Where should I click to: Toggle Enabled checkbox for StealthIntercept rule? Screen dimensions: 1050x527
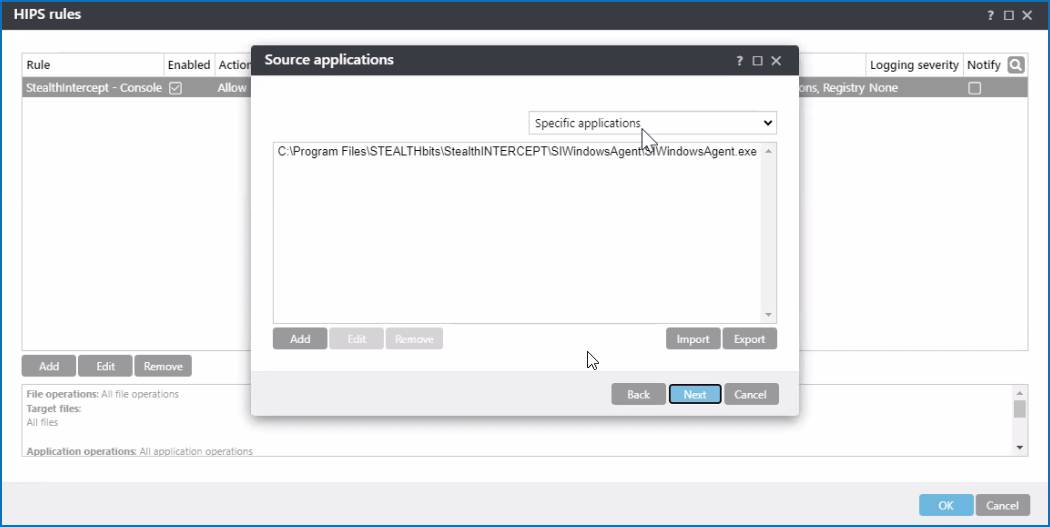tap(175, 88)
